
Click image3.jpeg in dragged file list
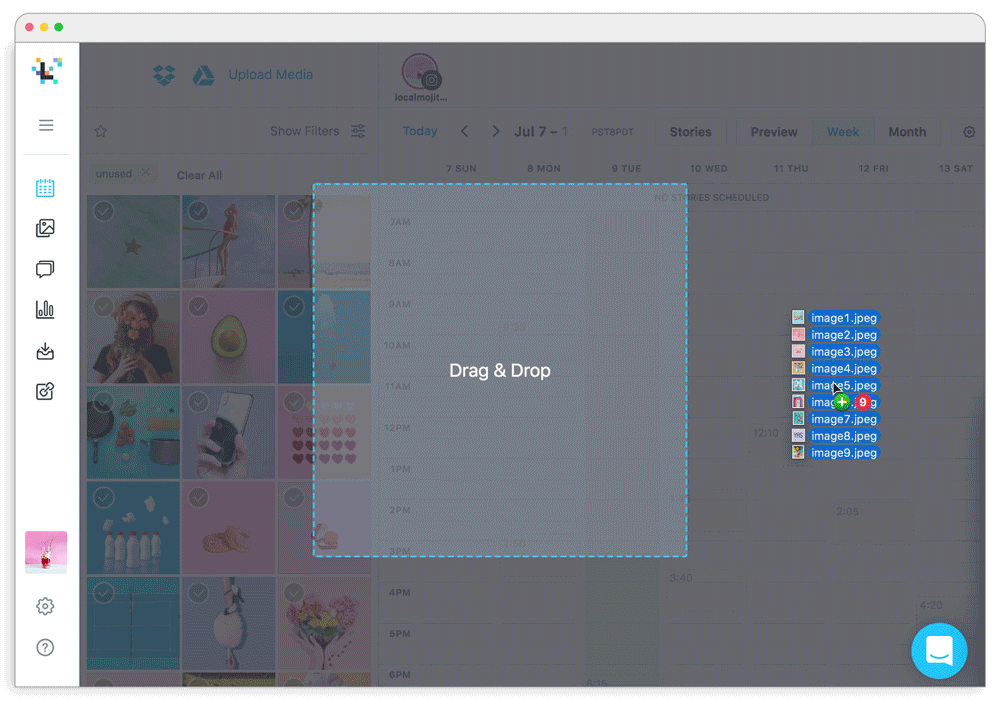click(843, 351)
